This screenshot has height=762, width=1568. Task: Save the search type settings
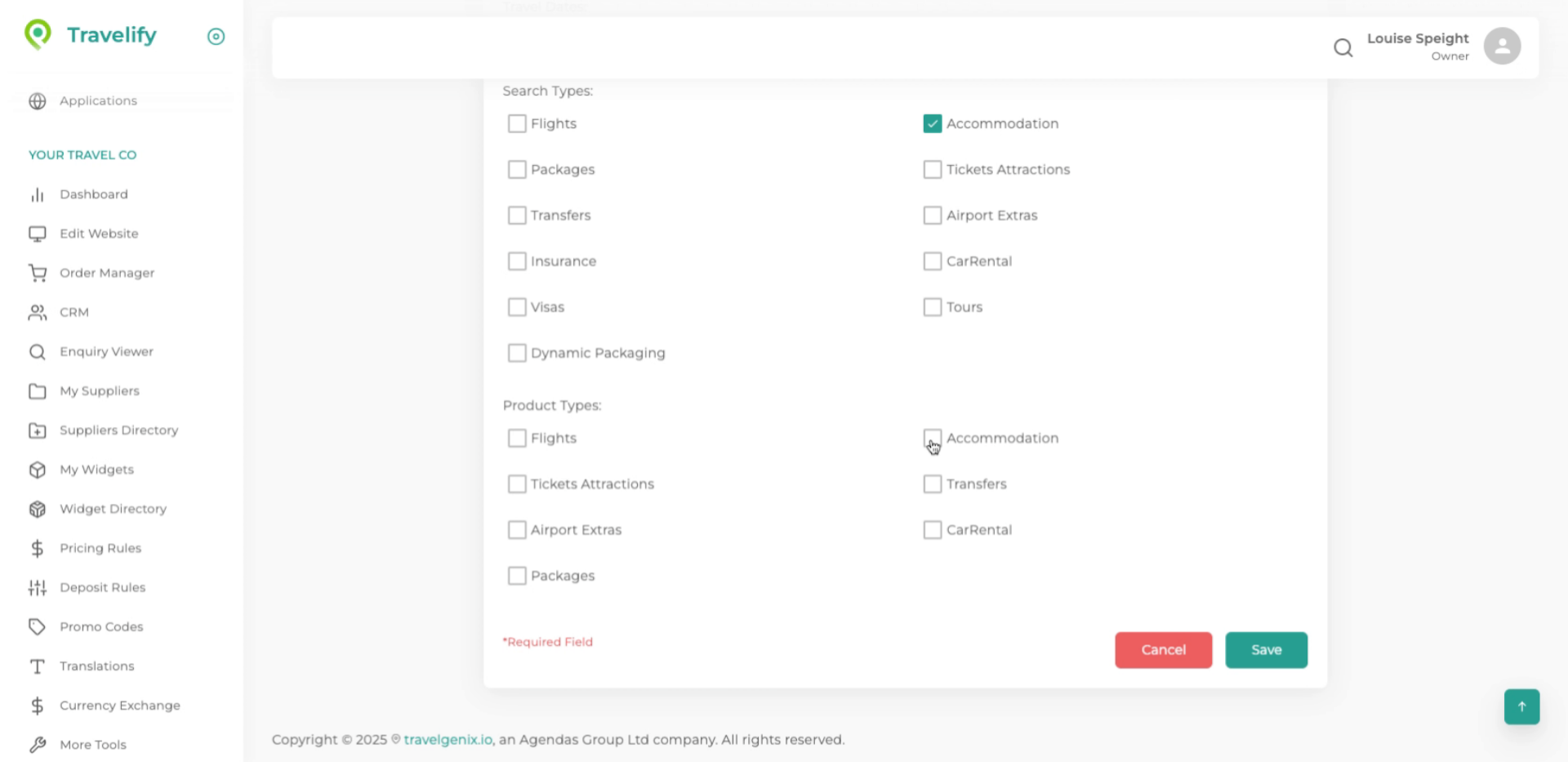coord(1266,650)
